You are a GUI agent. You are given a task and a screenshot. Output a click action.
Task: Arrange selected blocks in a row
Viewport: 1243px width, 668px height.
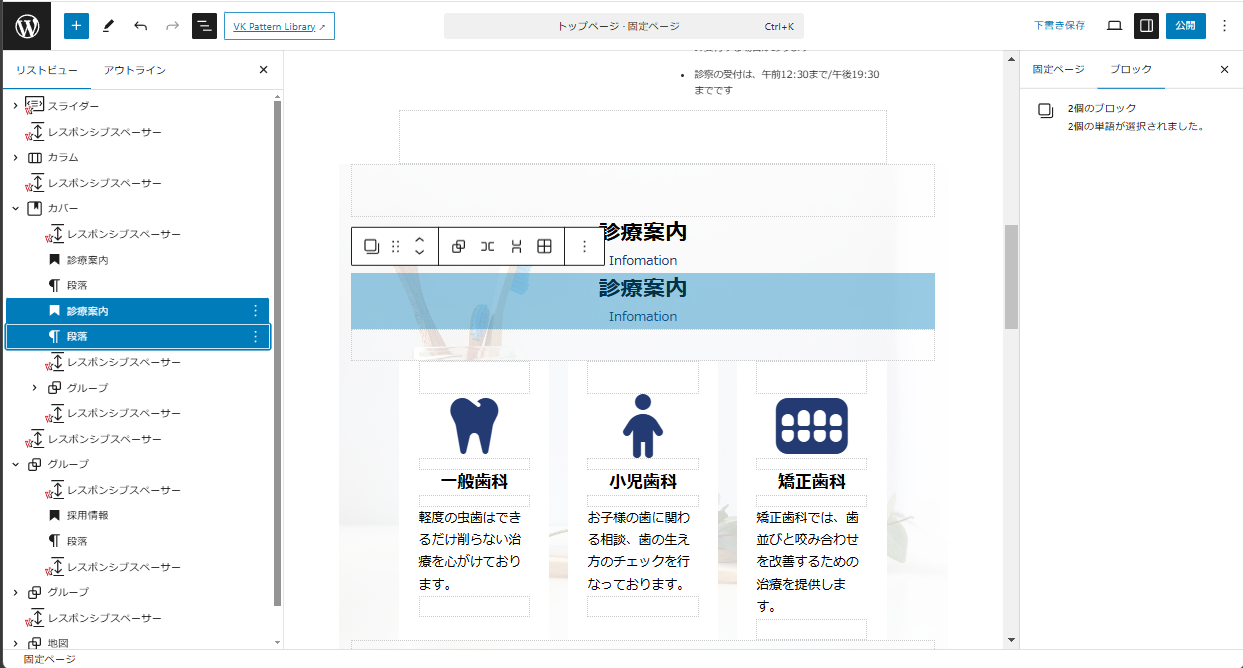(x=487, y=246)
